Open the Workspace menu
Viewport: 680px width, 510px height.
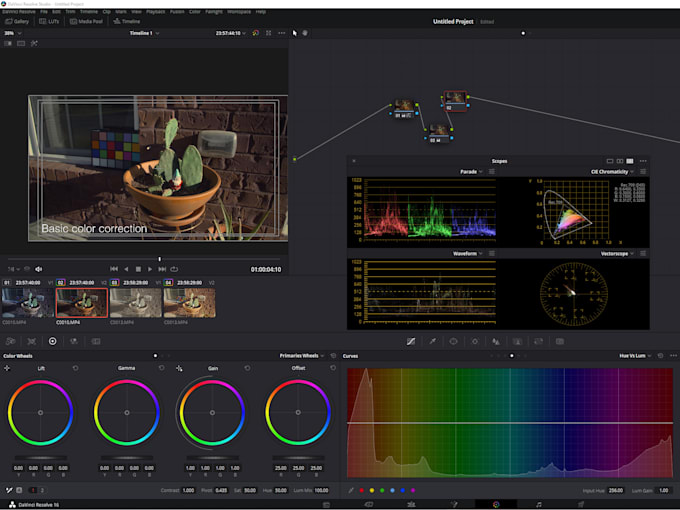click(239, 12)
